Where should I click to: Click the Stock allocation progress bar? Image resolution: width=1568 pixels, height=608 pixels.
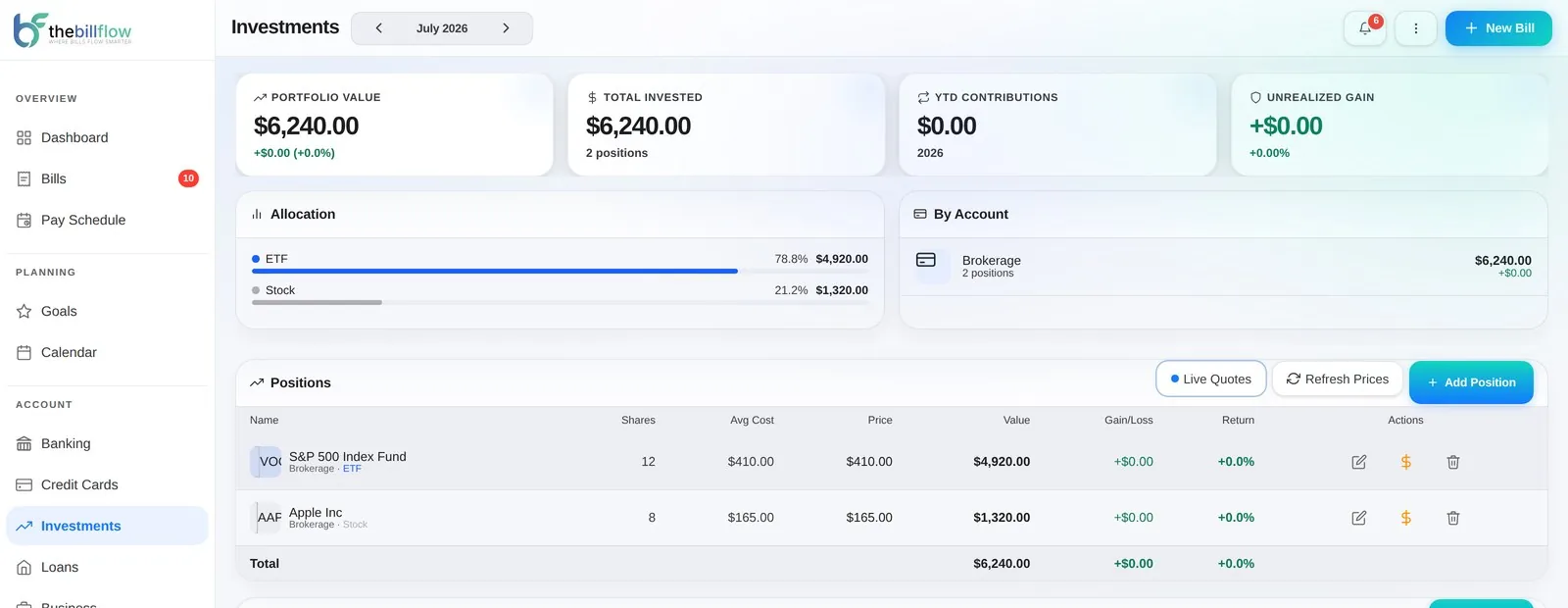560,303
